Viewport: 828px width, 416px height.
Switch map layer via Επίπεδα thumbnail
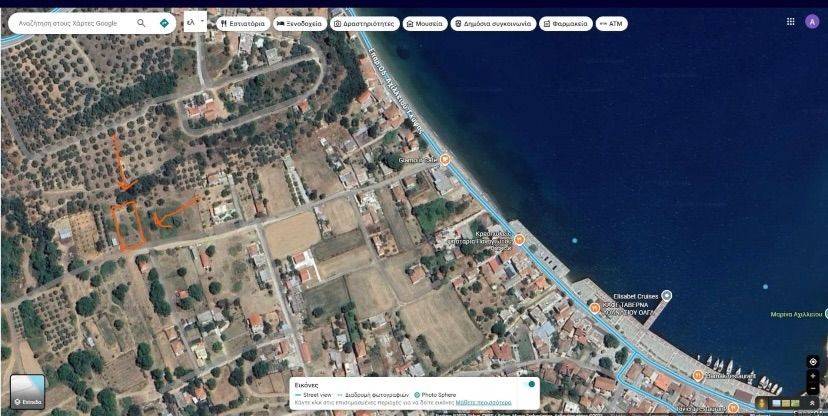click(27, 390)
